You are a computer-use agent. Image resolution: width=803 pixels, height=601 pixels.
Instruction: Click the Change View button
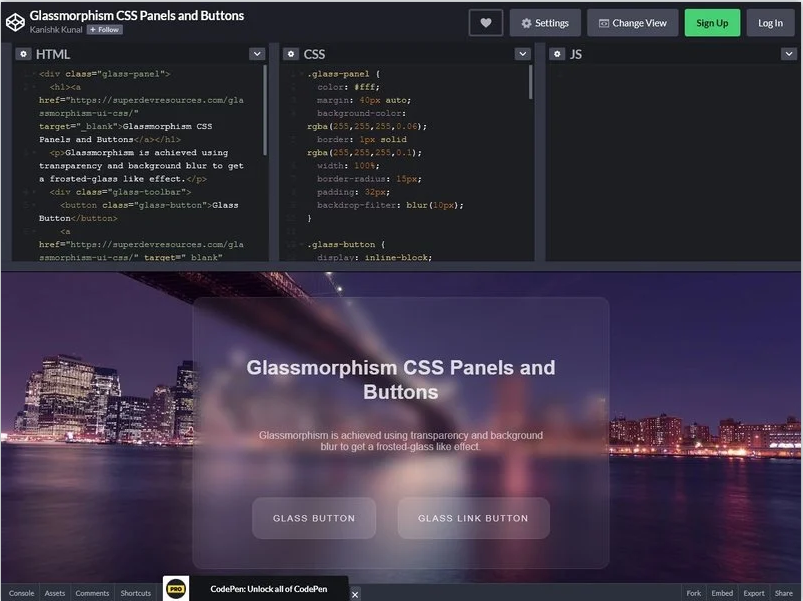[x=633, y=23]
